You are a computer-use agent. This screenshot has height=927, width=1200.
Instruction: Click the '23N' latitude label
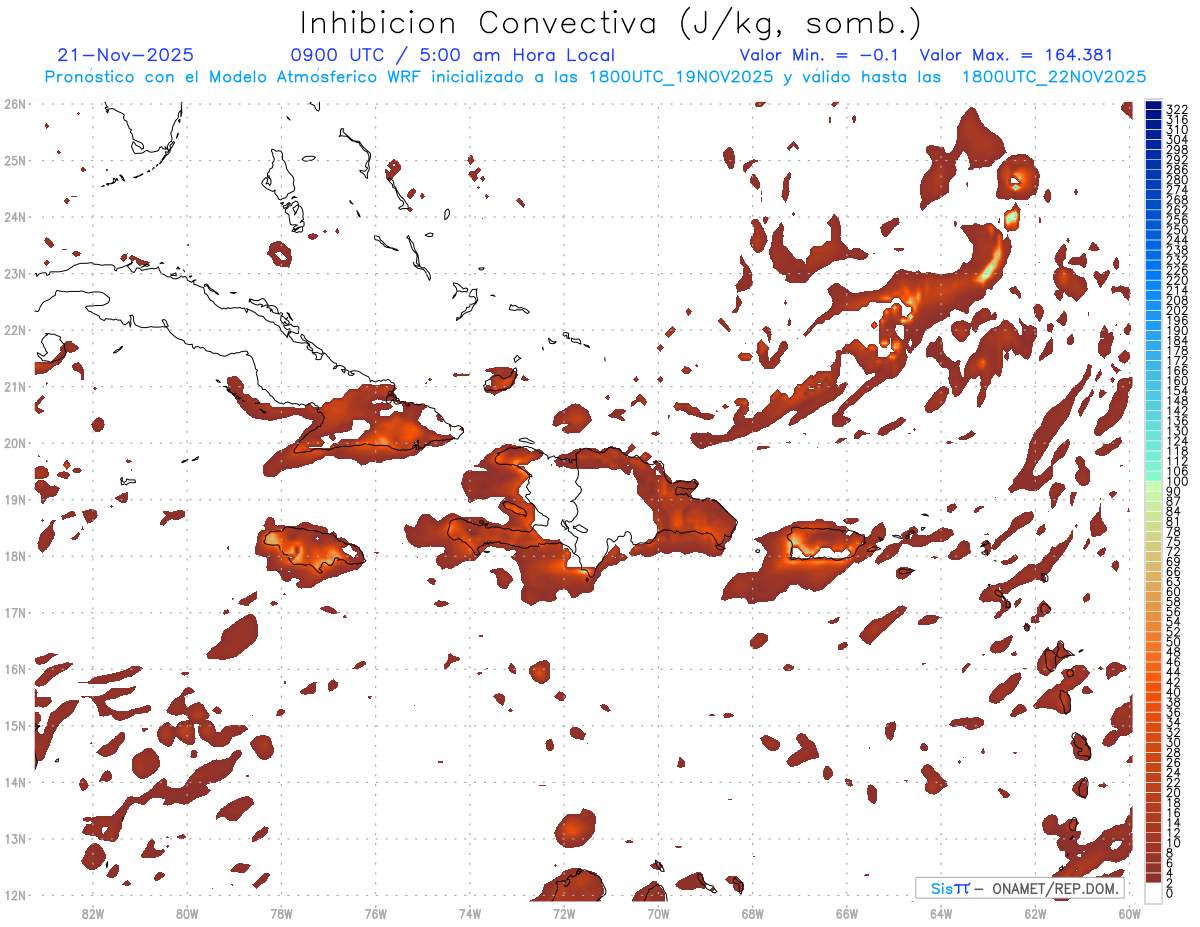point(15,273)
